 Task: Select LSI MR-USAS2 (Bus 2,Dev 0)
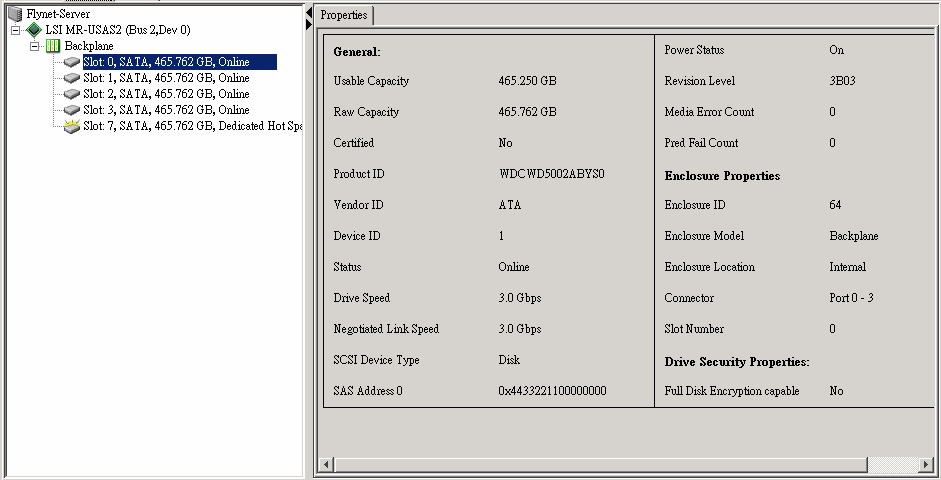[118, 29]
